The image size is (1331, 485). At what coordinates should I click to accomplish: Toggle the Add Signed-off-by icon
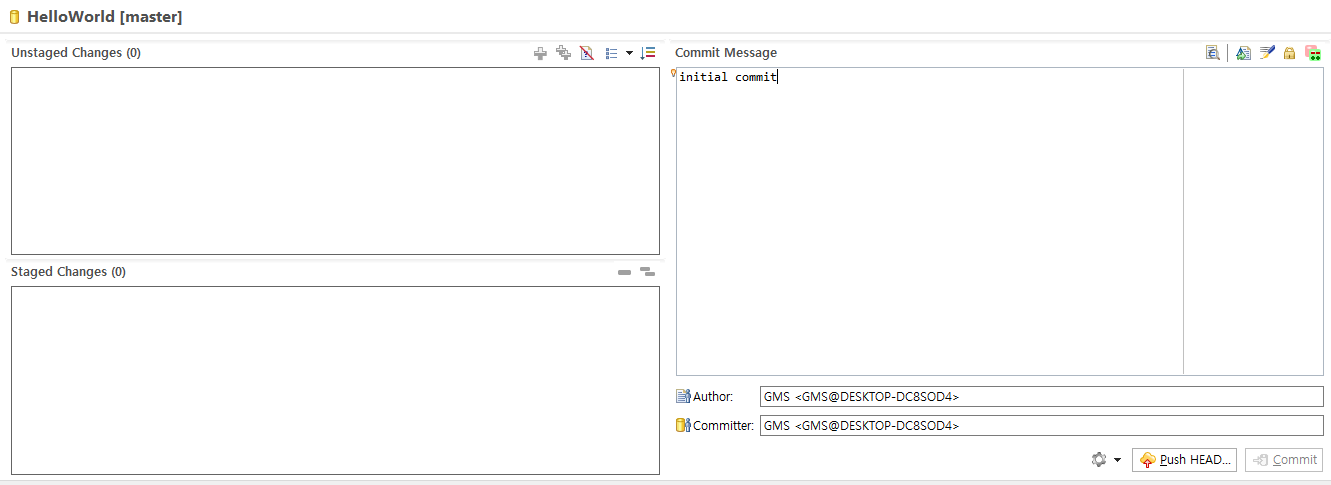(1267, 53)
